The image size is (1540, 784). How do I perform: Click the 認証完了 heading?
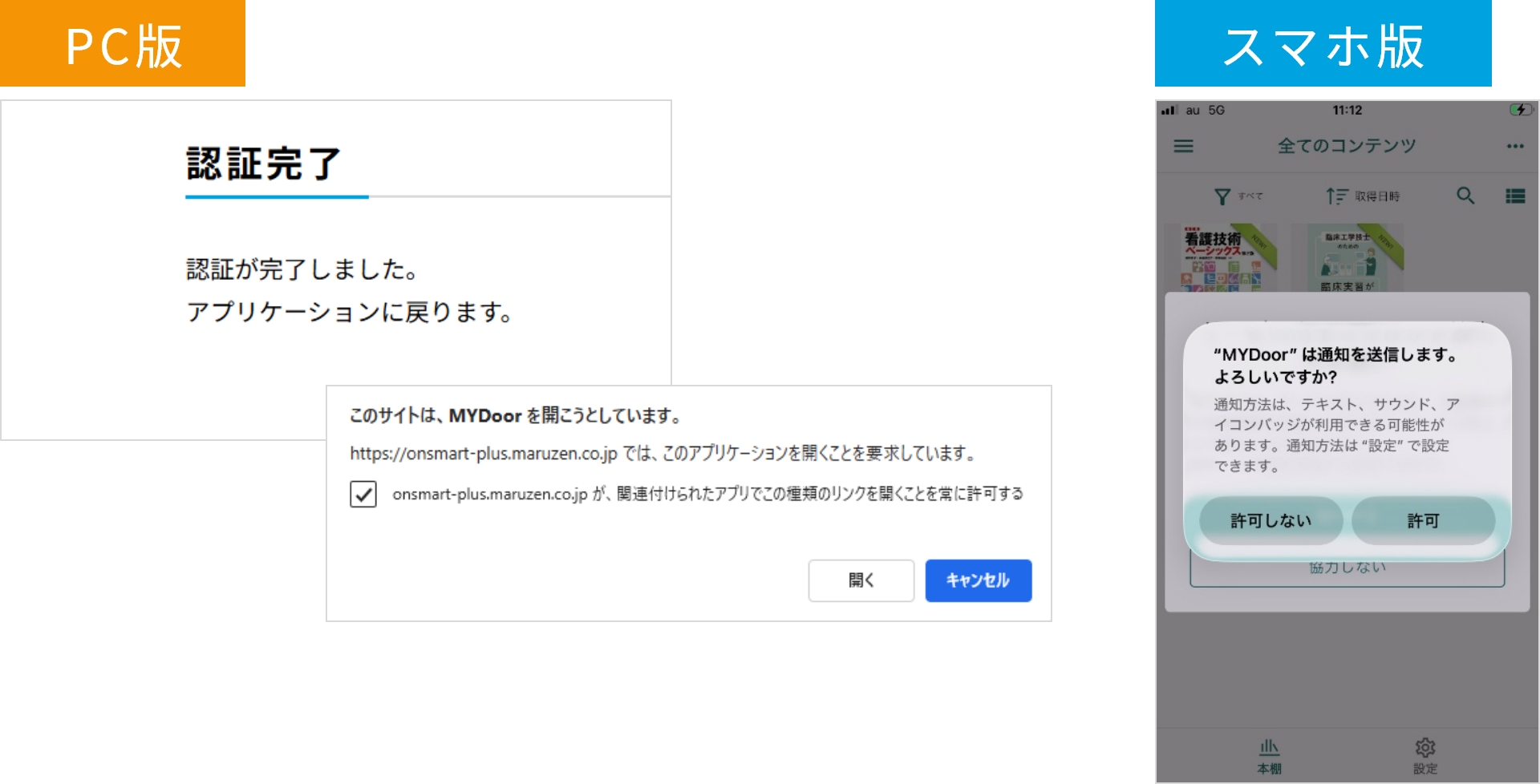coord(264,164)
